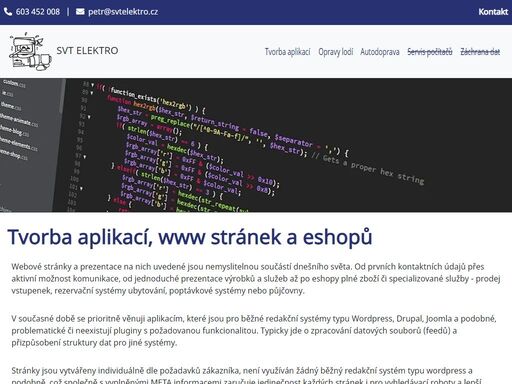Image resolution: width=512 pixels, height=384 pixels.
Task: Click the SVT Elektro computer logo
Action: (30, 52)
